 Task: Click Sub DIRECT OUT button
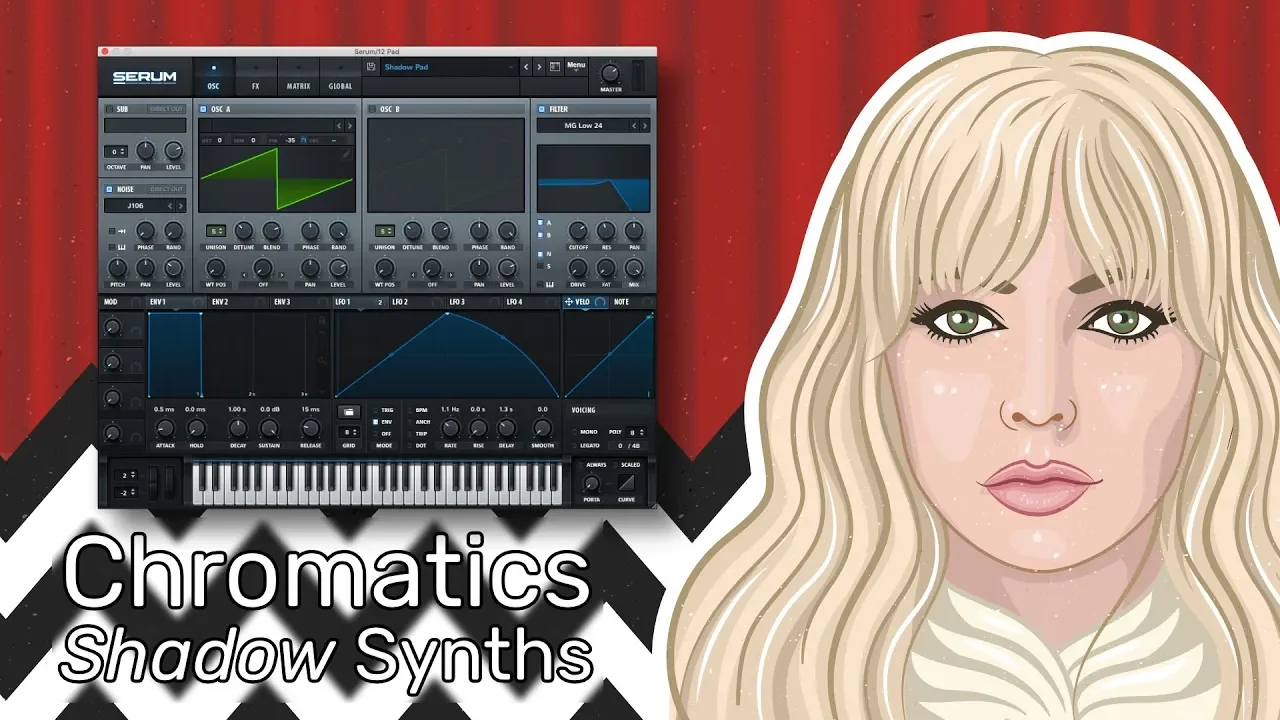(x=166, y=109)
